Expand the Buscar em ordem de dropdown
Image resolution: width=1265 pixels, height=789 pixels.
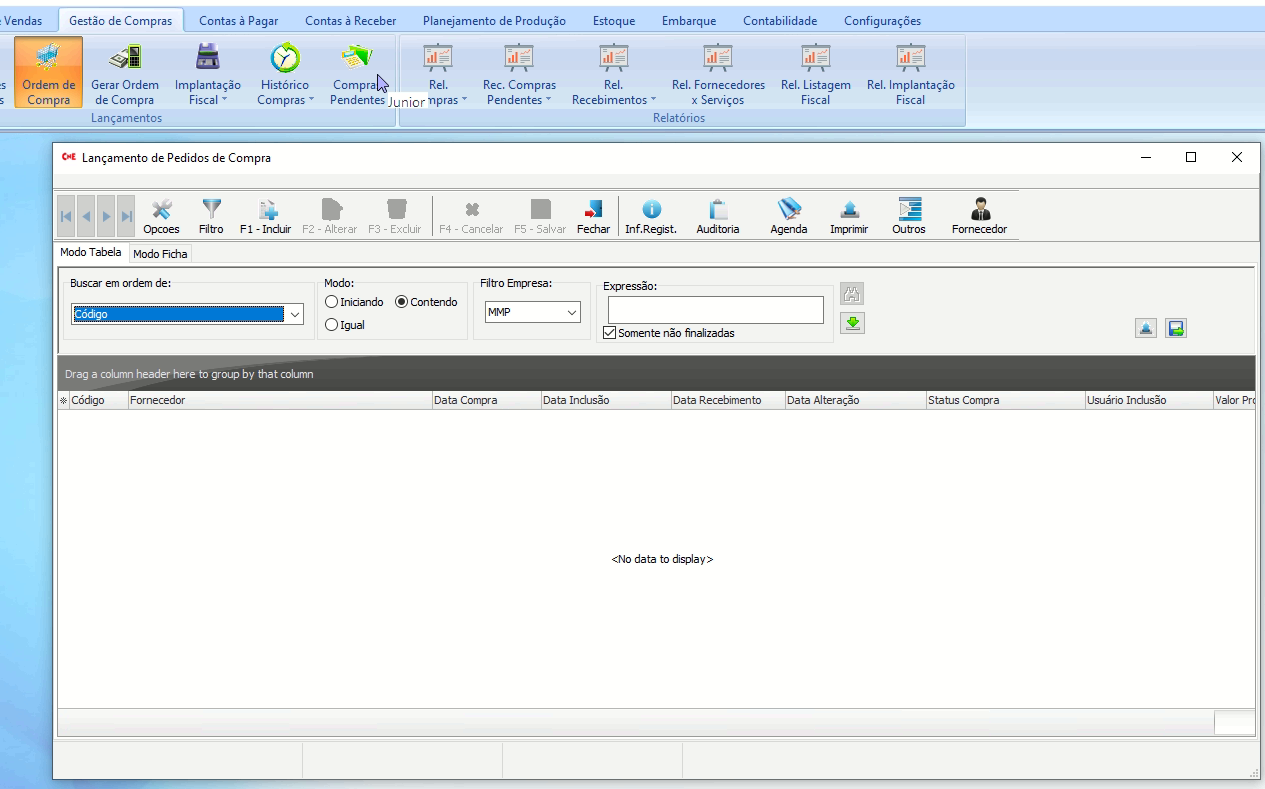pyautogui.click(x=295, y=314)
